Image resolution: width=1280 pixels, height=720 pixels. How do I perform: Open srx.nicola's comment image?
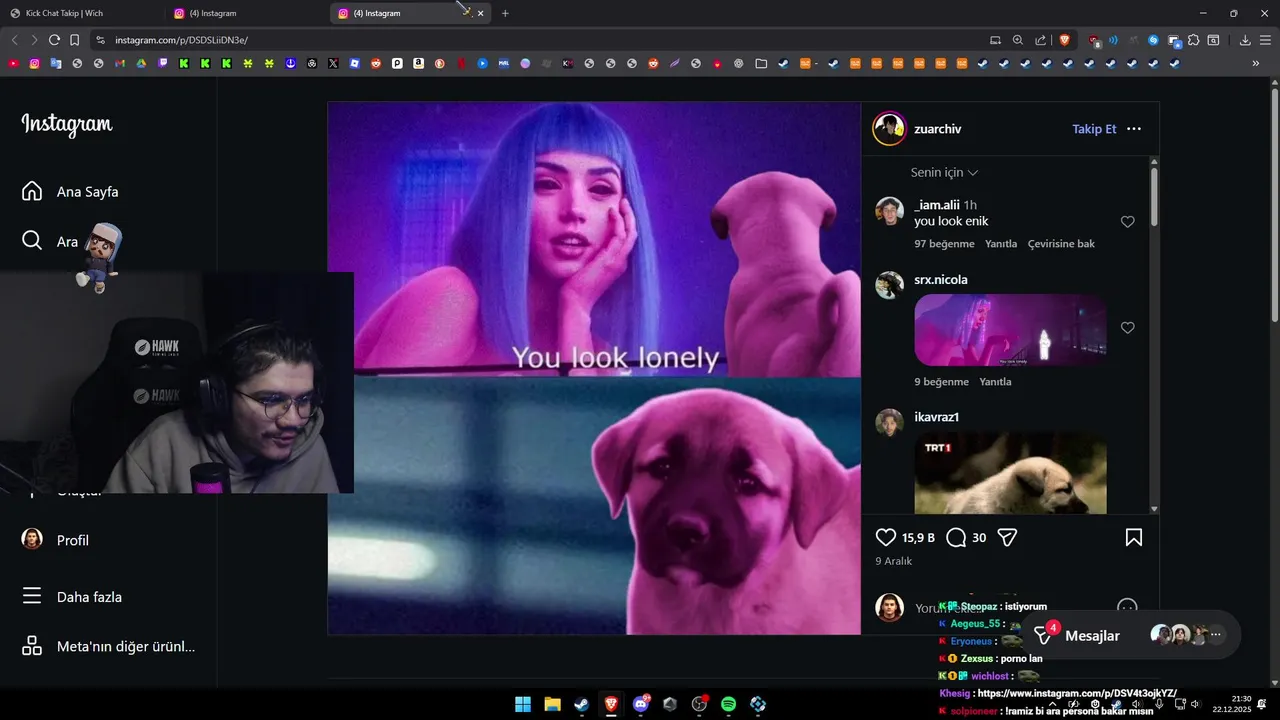coord(1010,330)
